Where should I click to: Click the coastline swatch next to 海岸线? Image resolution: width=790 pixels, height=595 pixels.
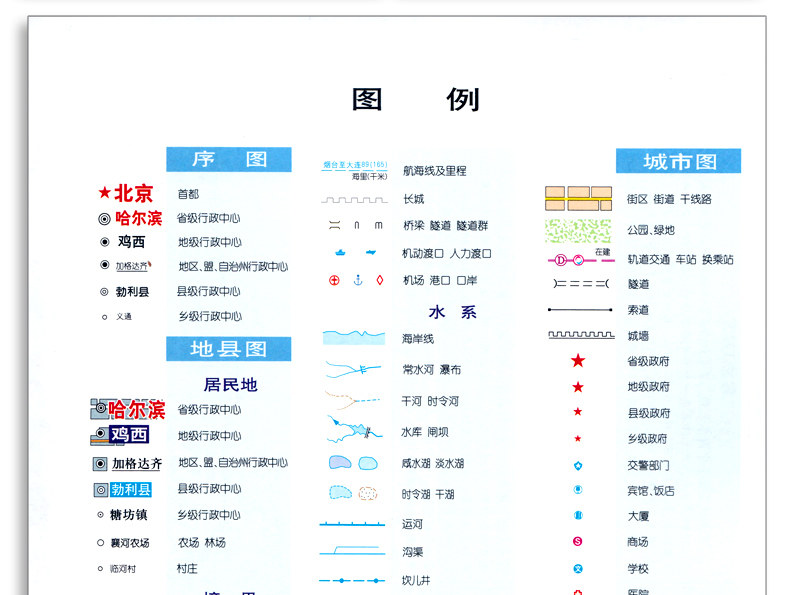[x=354, y=338]
